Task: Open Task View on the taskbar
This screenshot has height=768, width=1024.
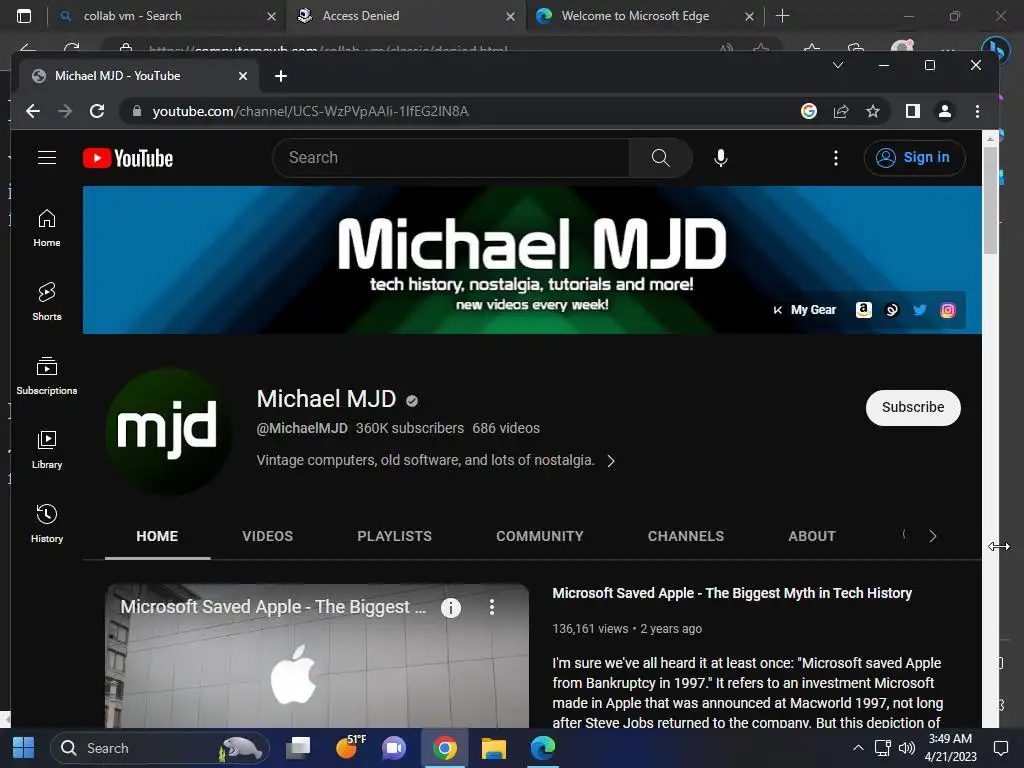Action: click(298, 748)
